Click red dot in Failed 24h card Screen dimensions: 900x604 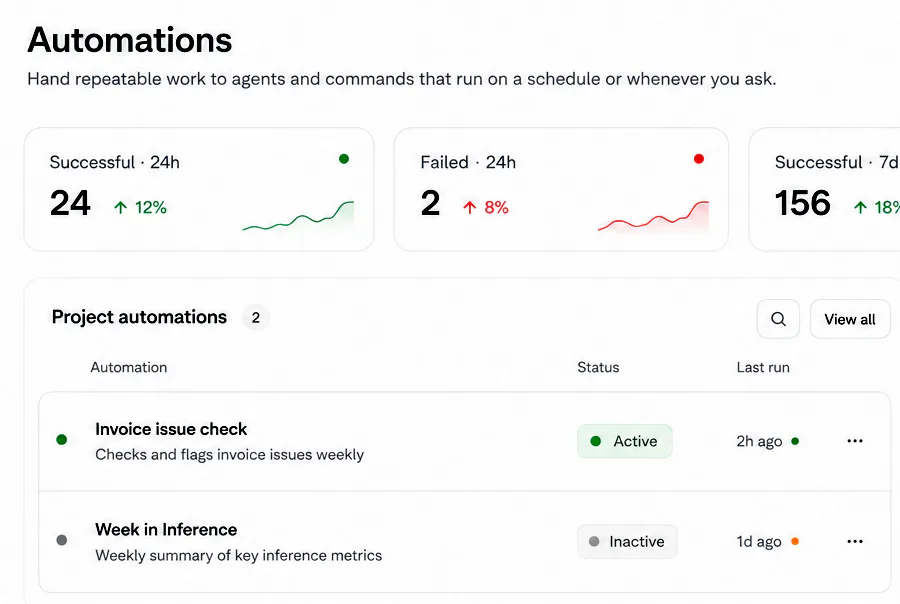click(699, 159)
